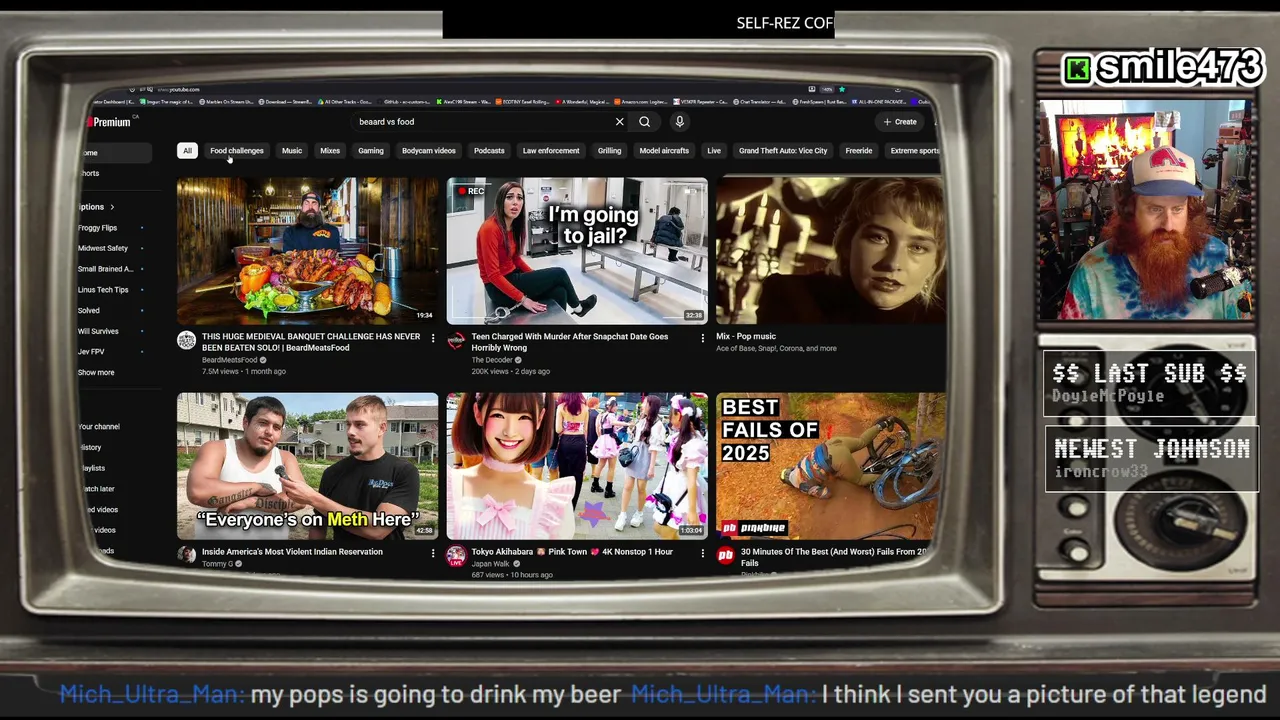Image resolution: width=1280 pixels, height=720 pixels.
Task: Open more options for Teen Charged video
Action: coord(703,338)
